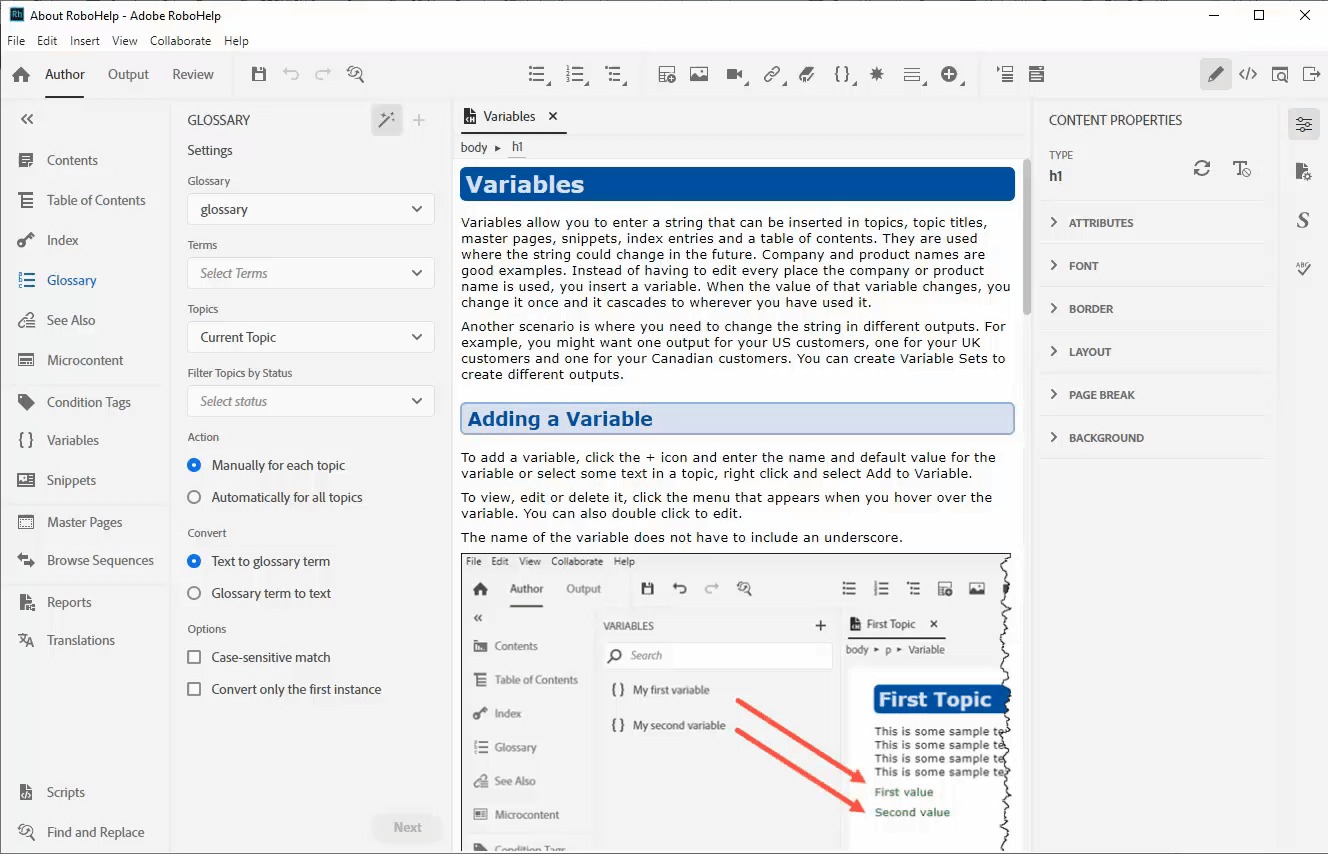Open the Insert menu
The image size is (1328, 854).
[85, 41]
